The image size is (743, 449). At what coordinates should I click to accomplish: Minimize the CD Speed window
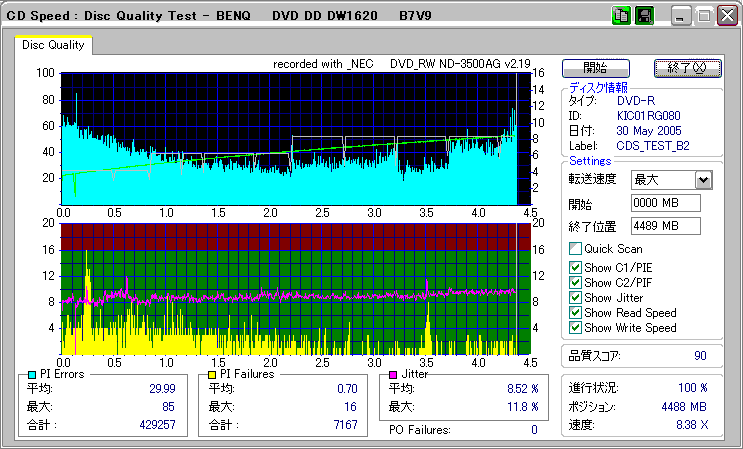click(681, 16)
